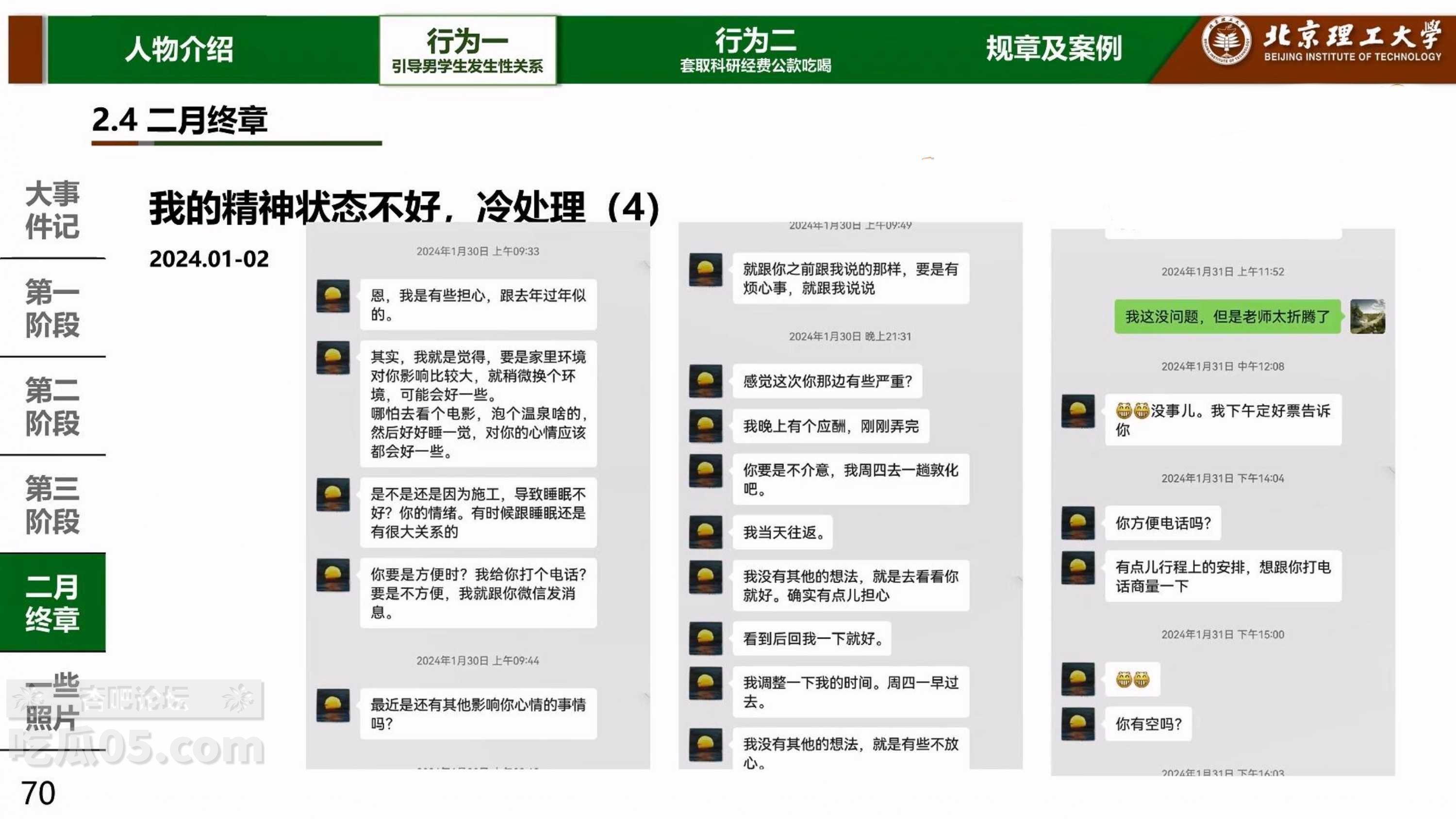Click sunset avatar beside '感觉这次你那边有些严重?' message
Viewport: 1456px width, 819px height.
click(705, 381)
